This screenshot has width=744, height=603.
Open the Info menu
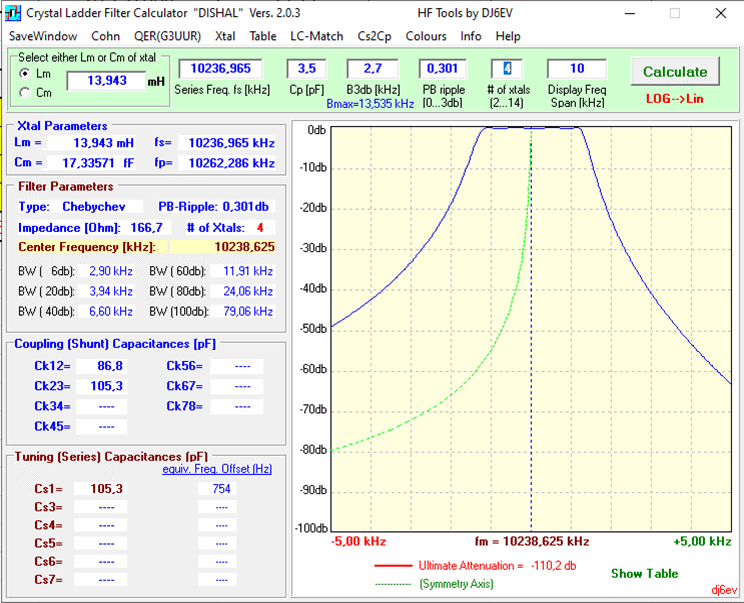(471, 36)
